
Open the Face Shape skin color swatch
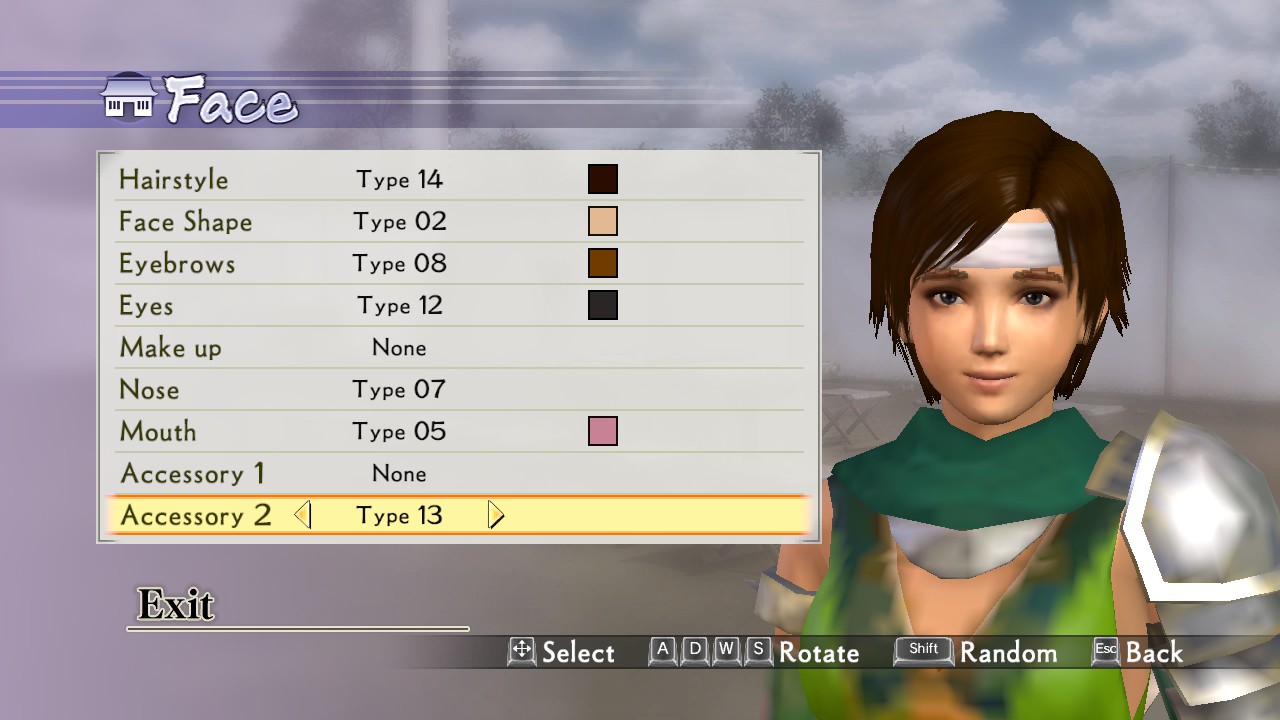pos(603,221)
